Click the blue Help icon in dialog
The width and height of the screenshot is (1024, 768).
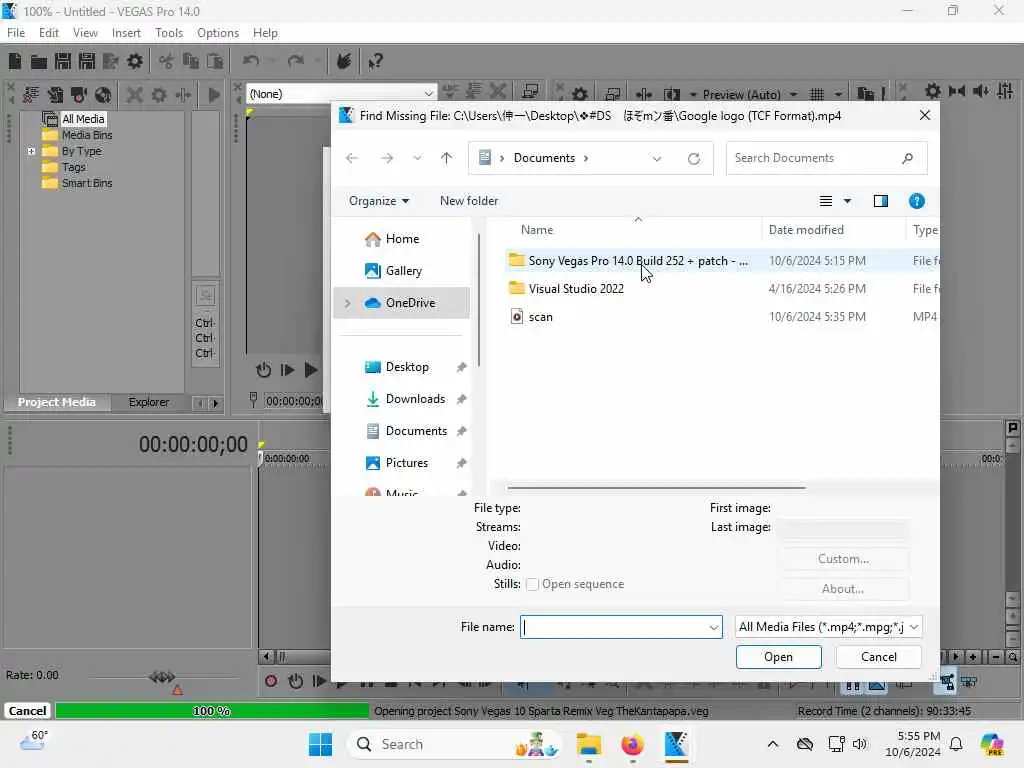click(916, 201)
